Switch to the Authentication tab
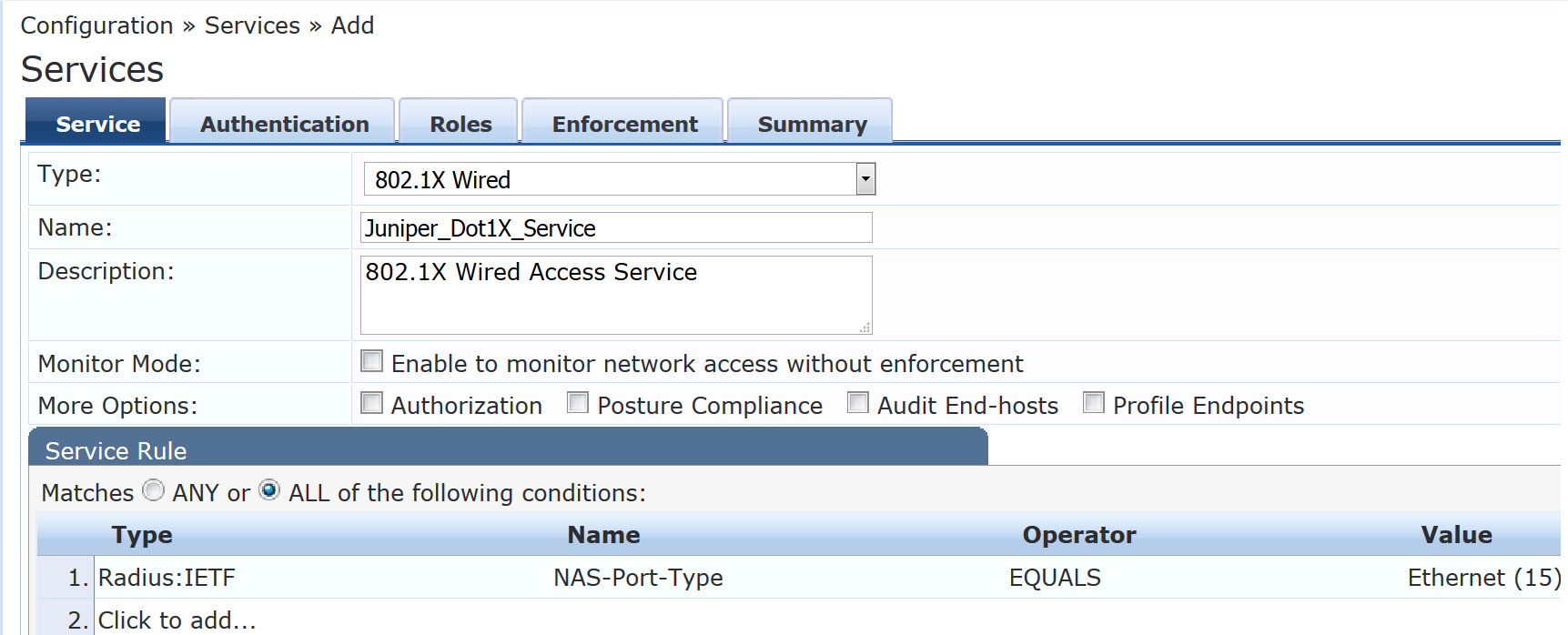 click(284, 124)
